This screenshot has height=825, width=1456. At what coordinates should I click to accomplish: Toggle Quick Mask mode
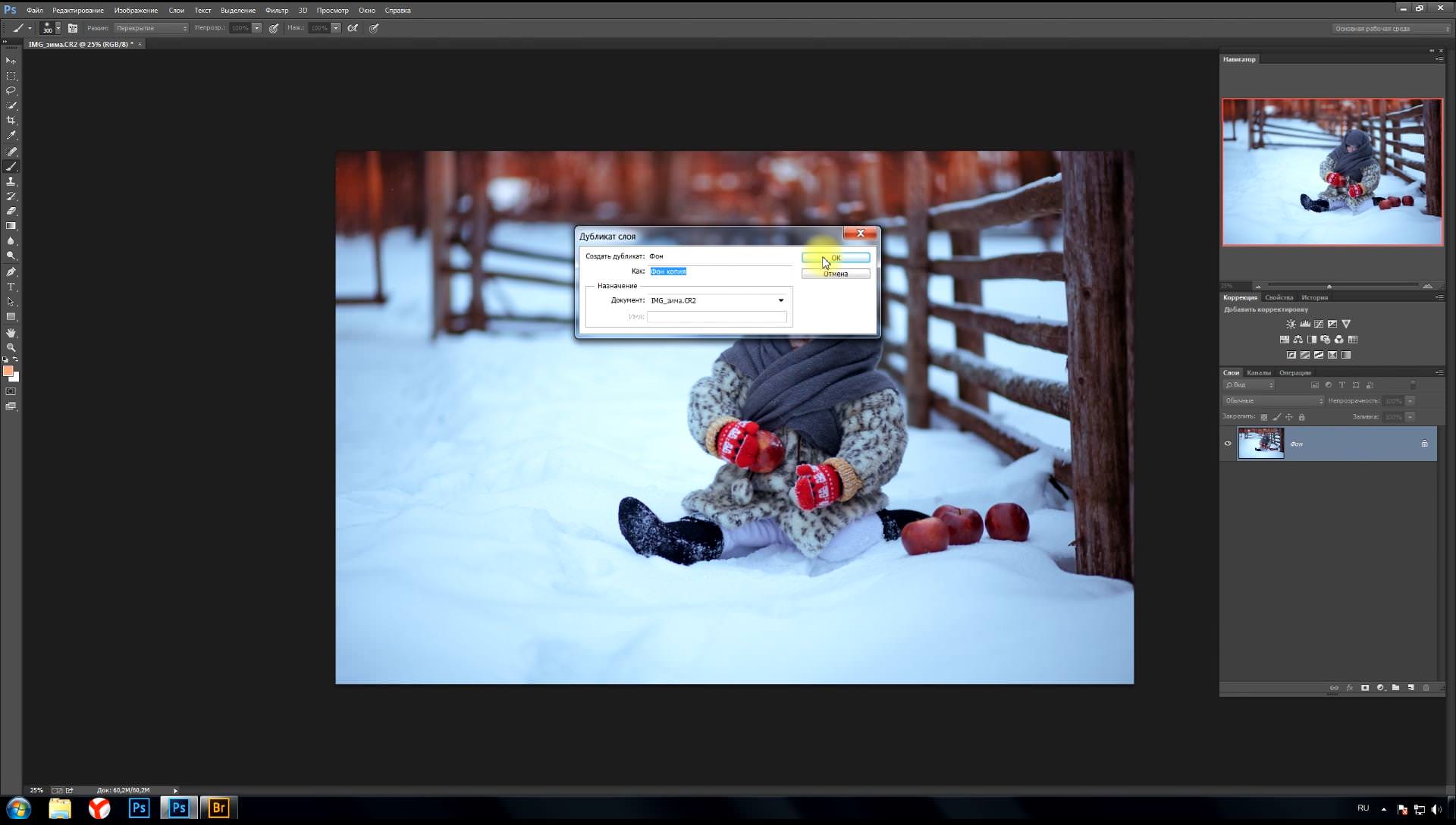(11, 392)
